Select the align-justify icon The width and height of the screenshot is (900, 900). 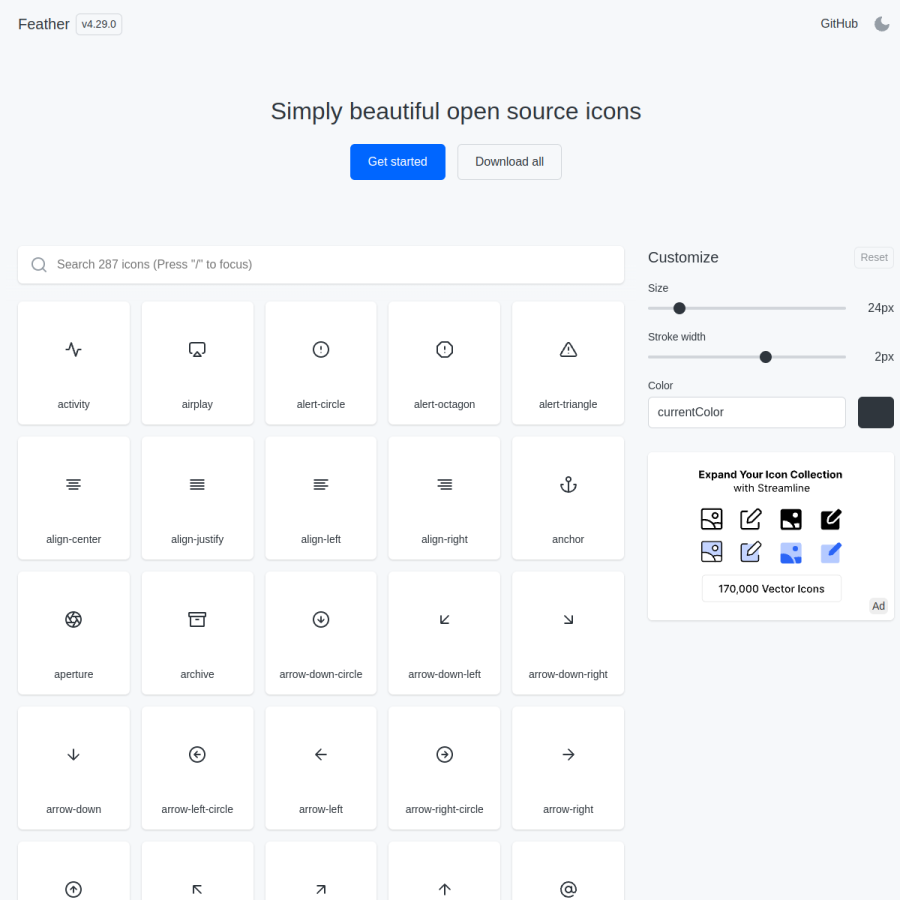[197, 498]
